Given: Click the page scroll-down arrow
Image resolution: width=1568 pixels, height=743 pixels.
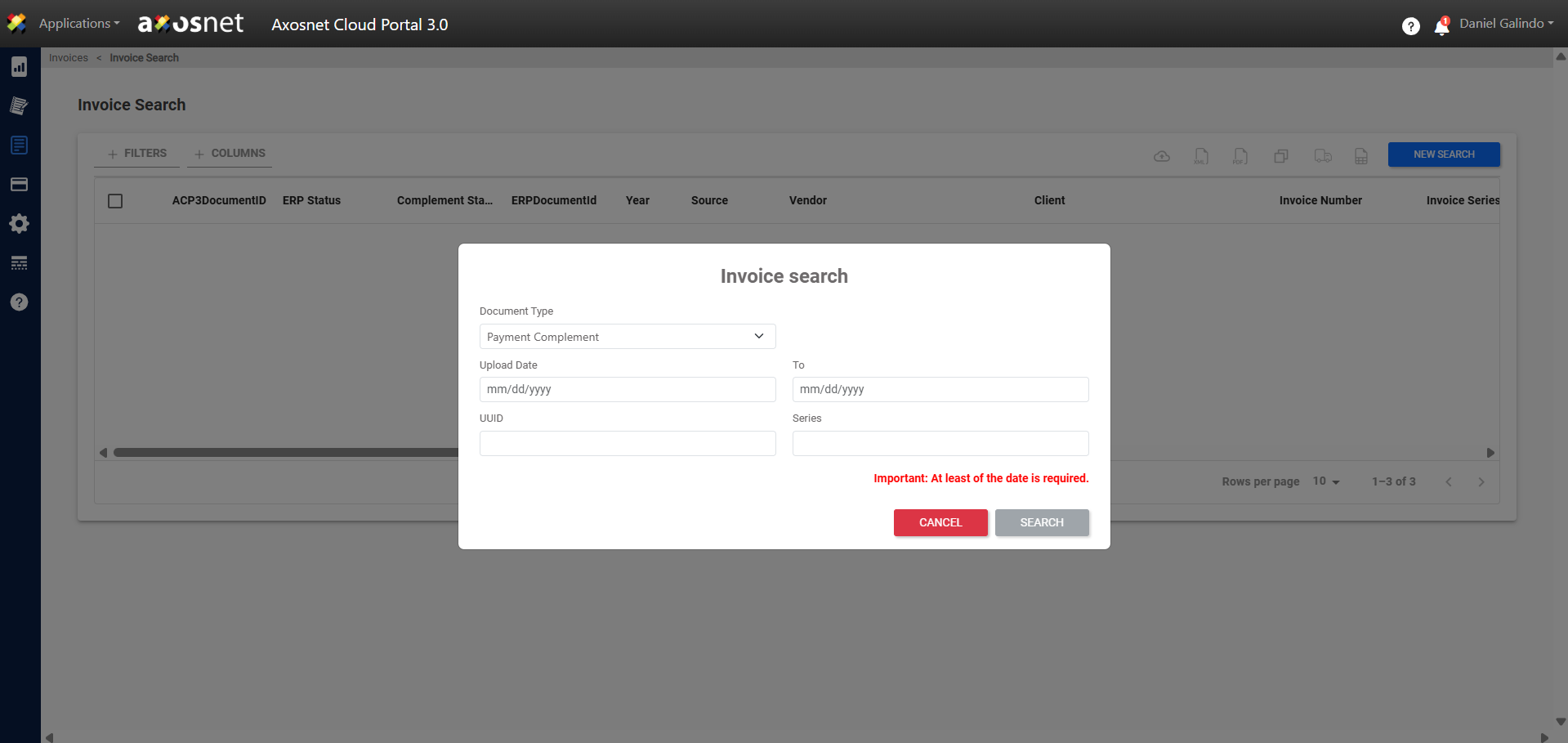Looking at the screenshot, I should click(1561, 722).
